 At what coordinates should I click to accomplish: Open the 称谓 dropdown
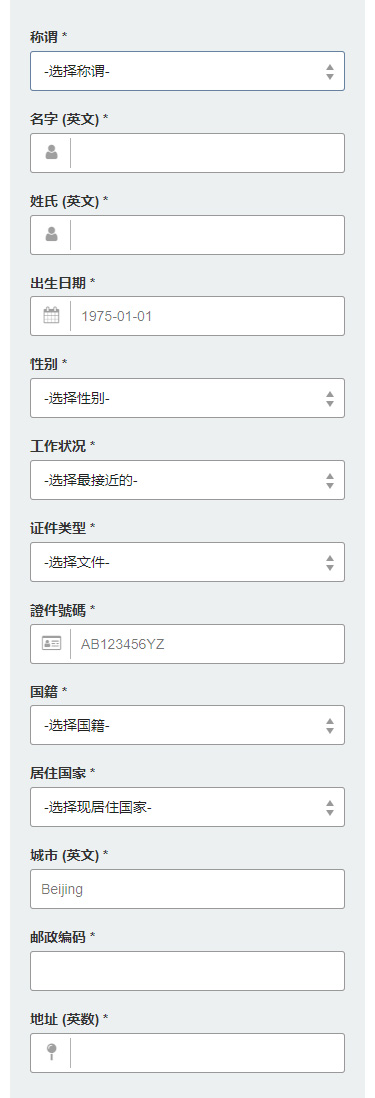click(x=188, y=71)
